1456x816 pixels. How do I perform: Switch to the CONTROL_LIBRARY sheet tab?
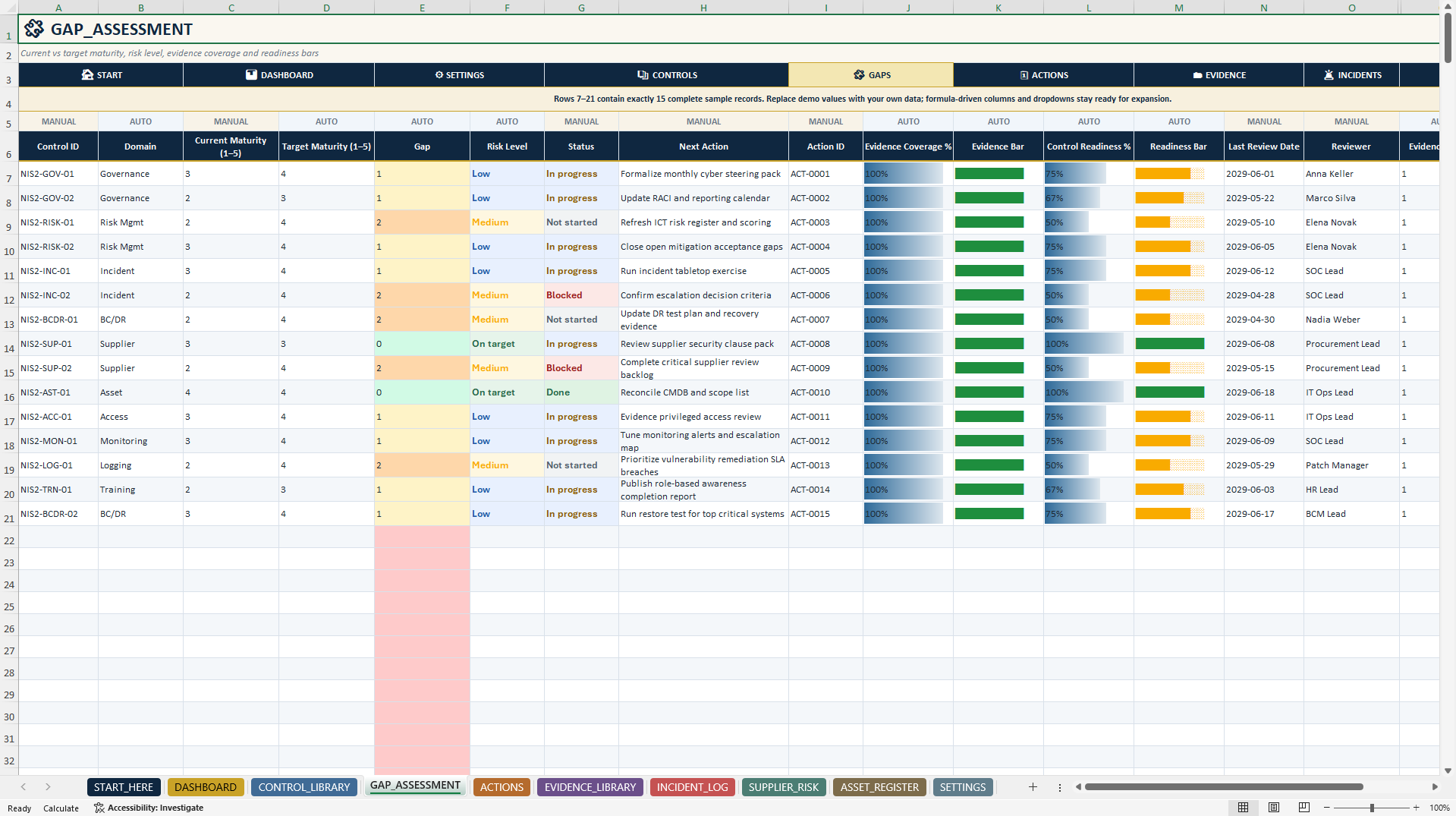click(304, 787)
